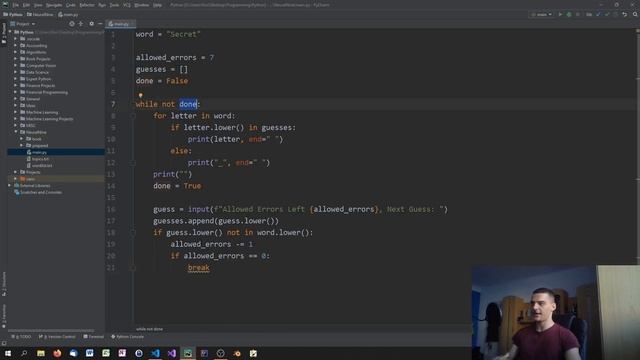
Task: Collapse the 'for letter in word' block fold marker
Action: (x=133, y=116)
